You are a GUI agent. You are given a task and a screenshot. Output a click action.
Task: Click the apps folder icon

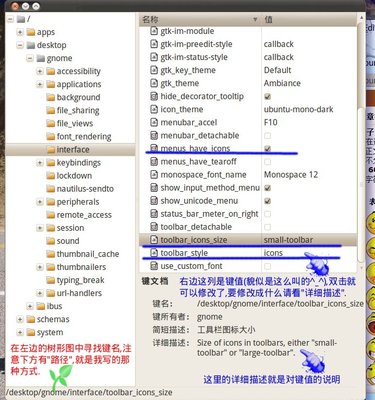[x=31, y=32]
